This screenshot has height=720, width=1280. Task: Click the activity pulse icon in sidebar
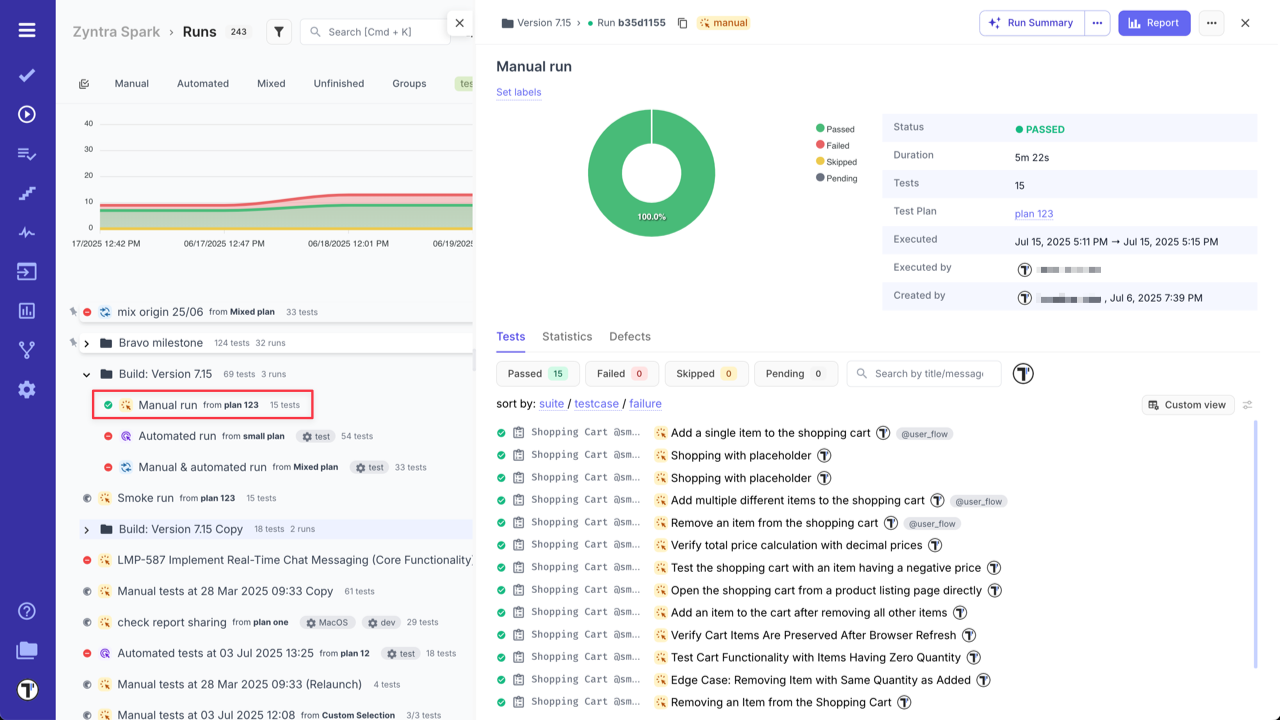(26, 232)
